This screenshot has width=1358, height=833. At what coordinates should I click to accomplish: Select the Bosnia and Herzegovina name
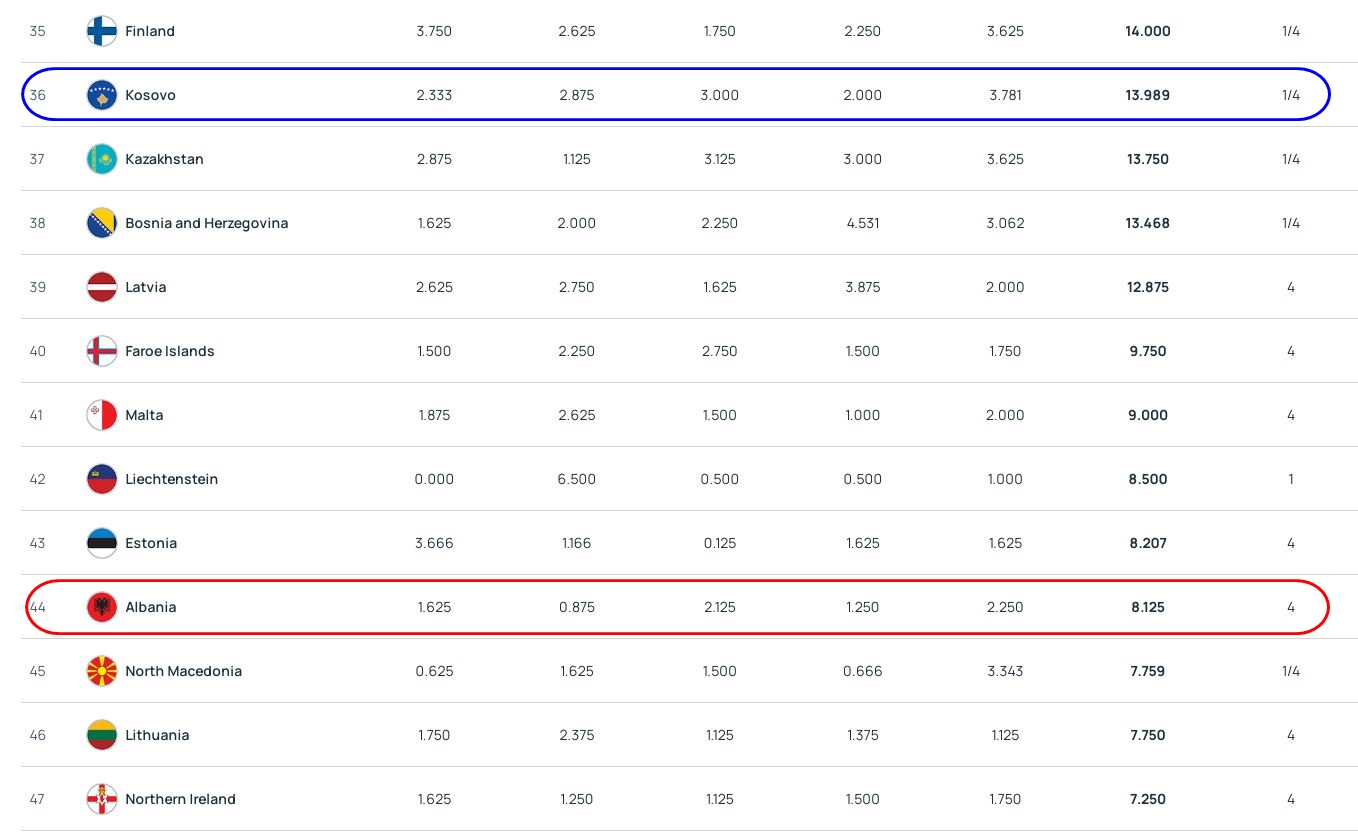click(206, 223)
